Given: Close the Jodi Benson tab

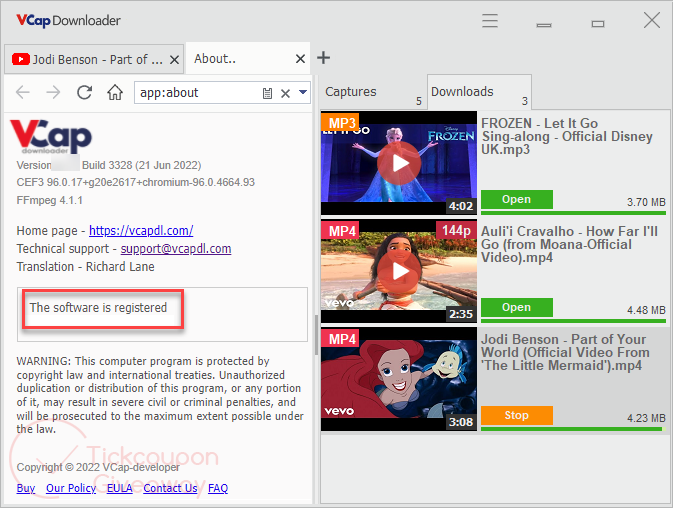Looking at the screenshot, I should (174, 60).
